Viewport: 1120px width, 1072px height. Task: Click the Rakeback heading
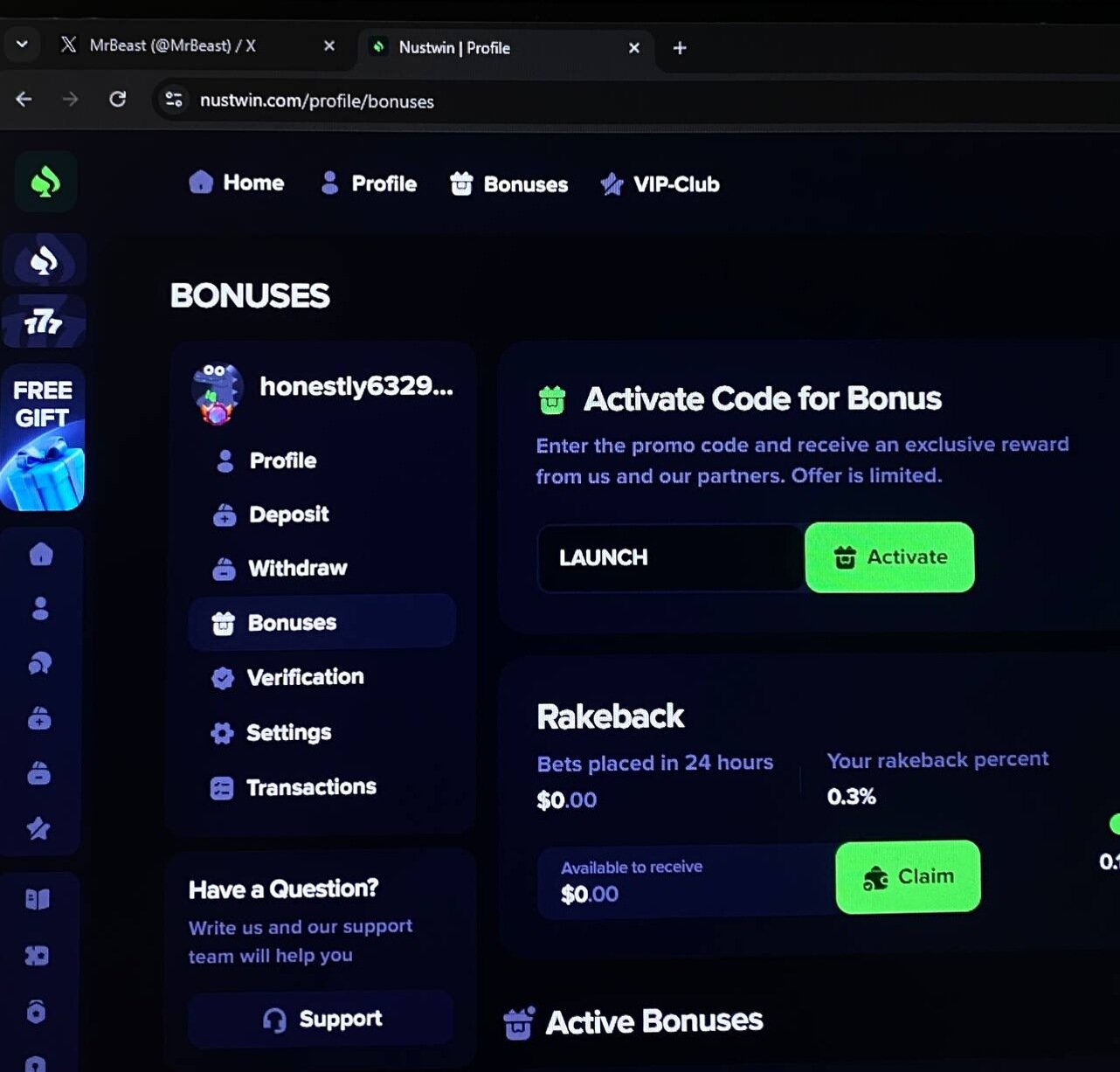coord(611,716)
